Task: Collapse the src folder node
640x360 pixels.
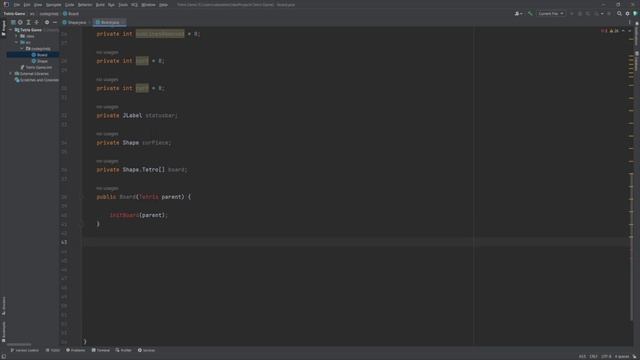Action: [x=16, y=42]
